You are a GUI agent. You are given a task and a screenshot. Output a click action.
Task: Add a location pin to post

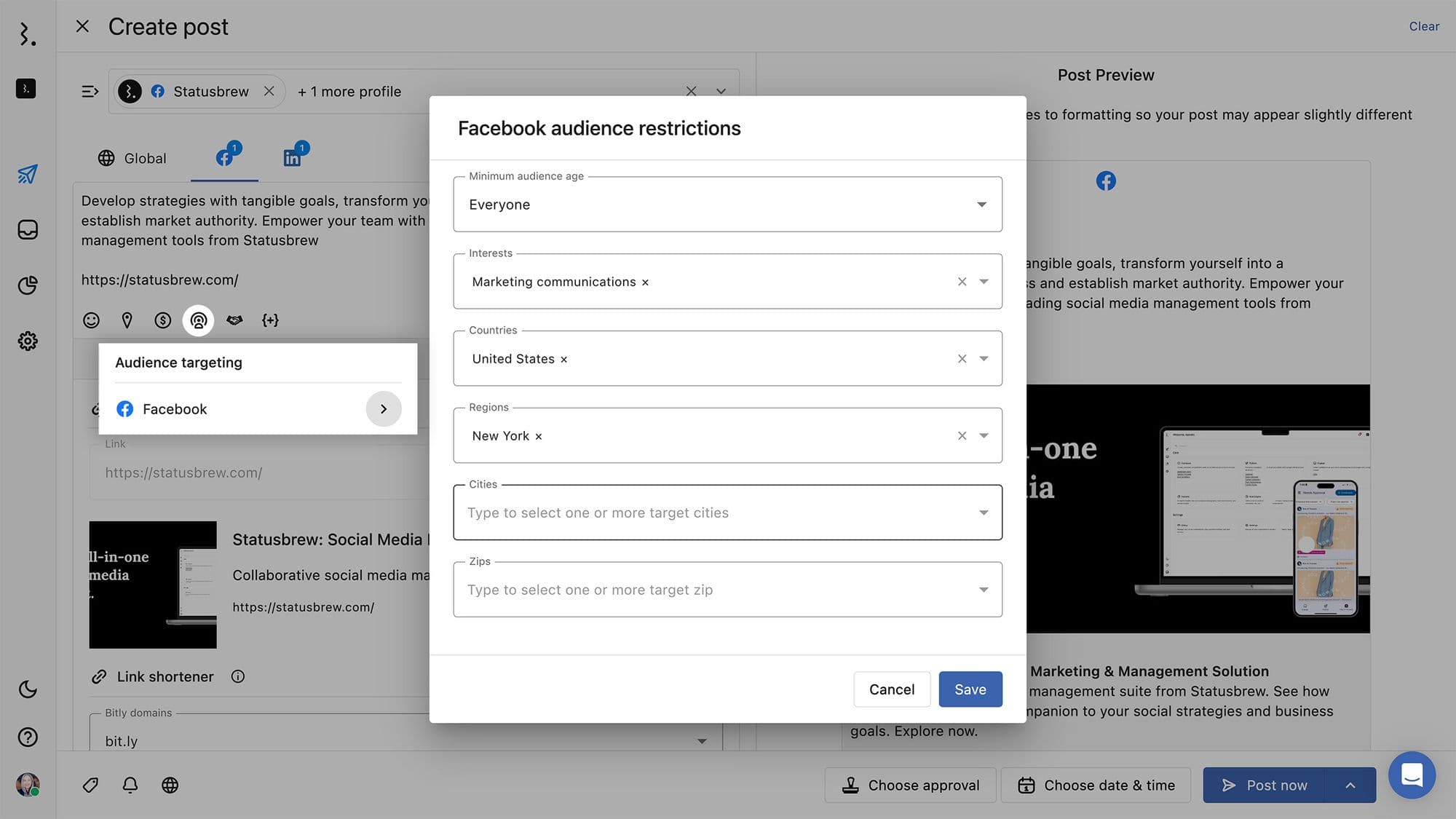[127, 320]
